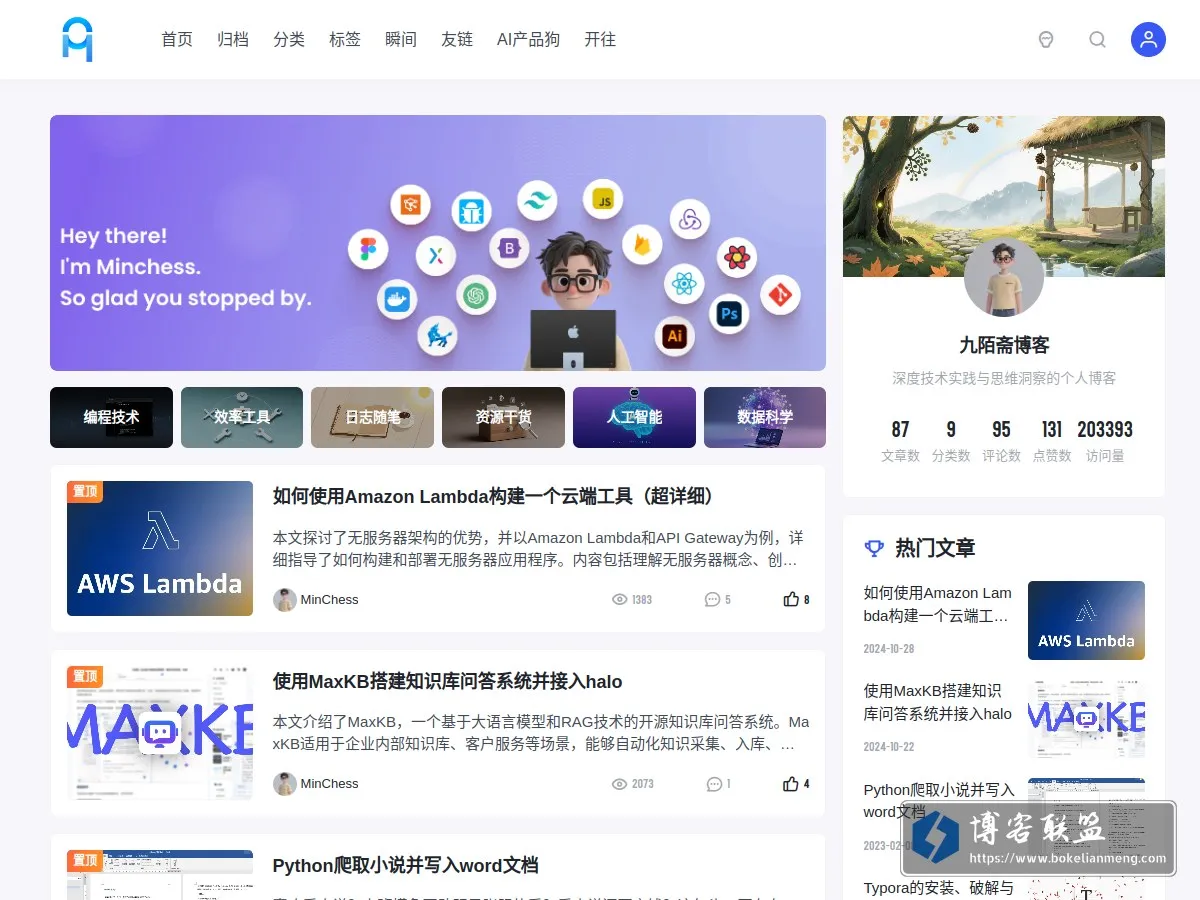The width and height of the screenshot is (1200, 900).
Task: Open search with the magnifier icon
Action: click(1097, 40)
